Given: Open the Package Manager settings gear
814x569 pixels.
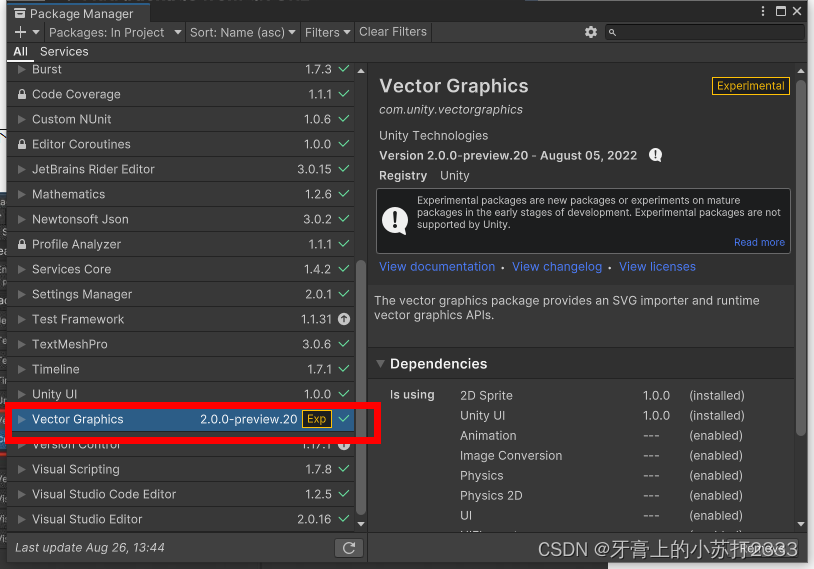Looking at the screenshot, I should 591,32.
